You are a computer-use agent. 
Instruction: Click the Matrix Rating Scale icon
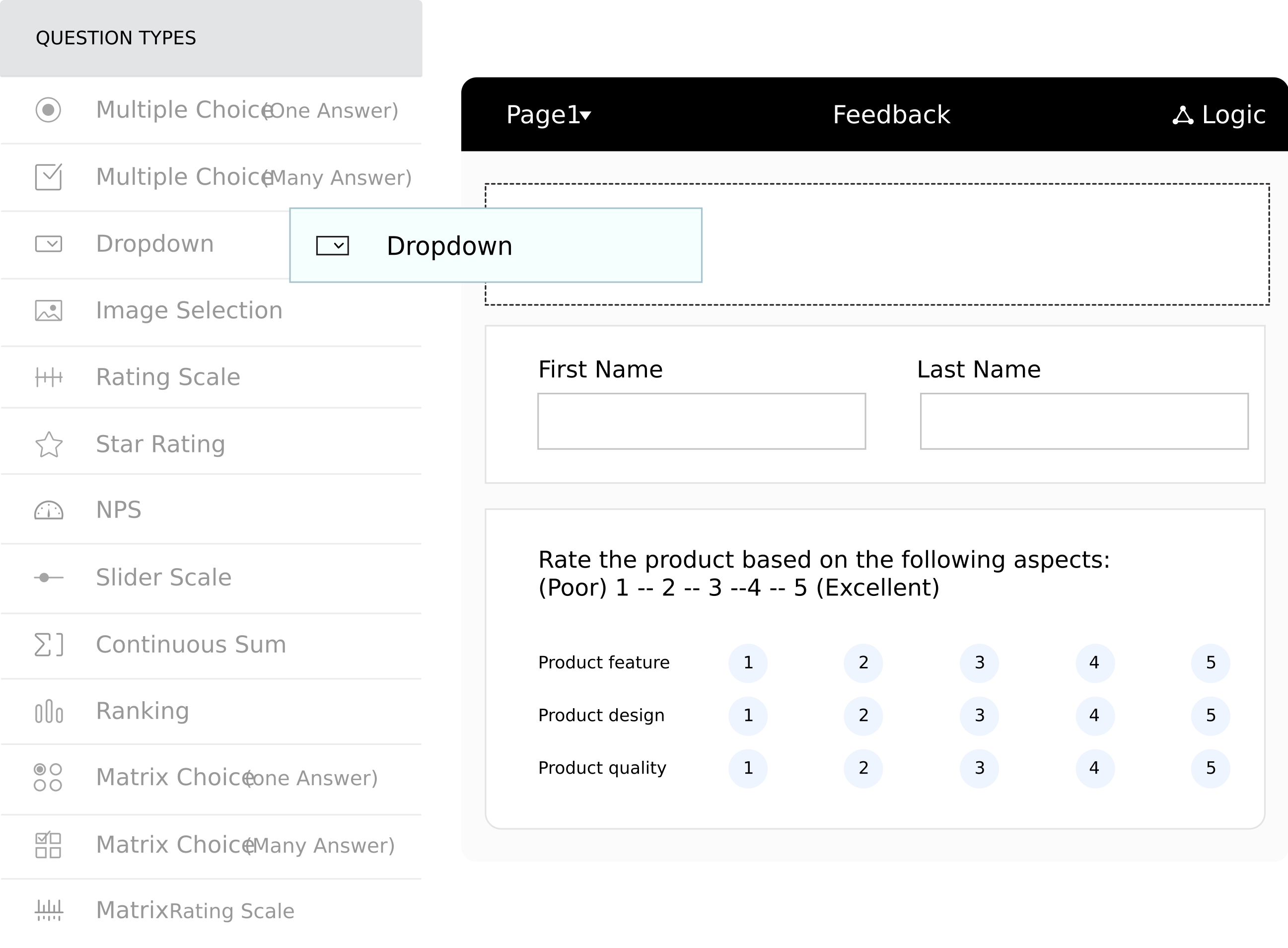[x=49, y=910]
